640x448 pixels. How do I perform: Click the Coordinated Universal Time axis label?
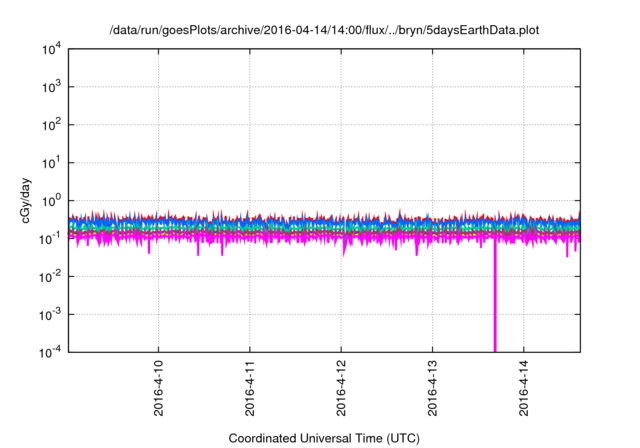click(324, 438)
